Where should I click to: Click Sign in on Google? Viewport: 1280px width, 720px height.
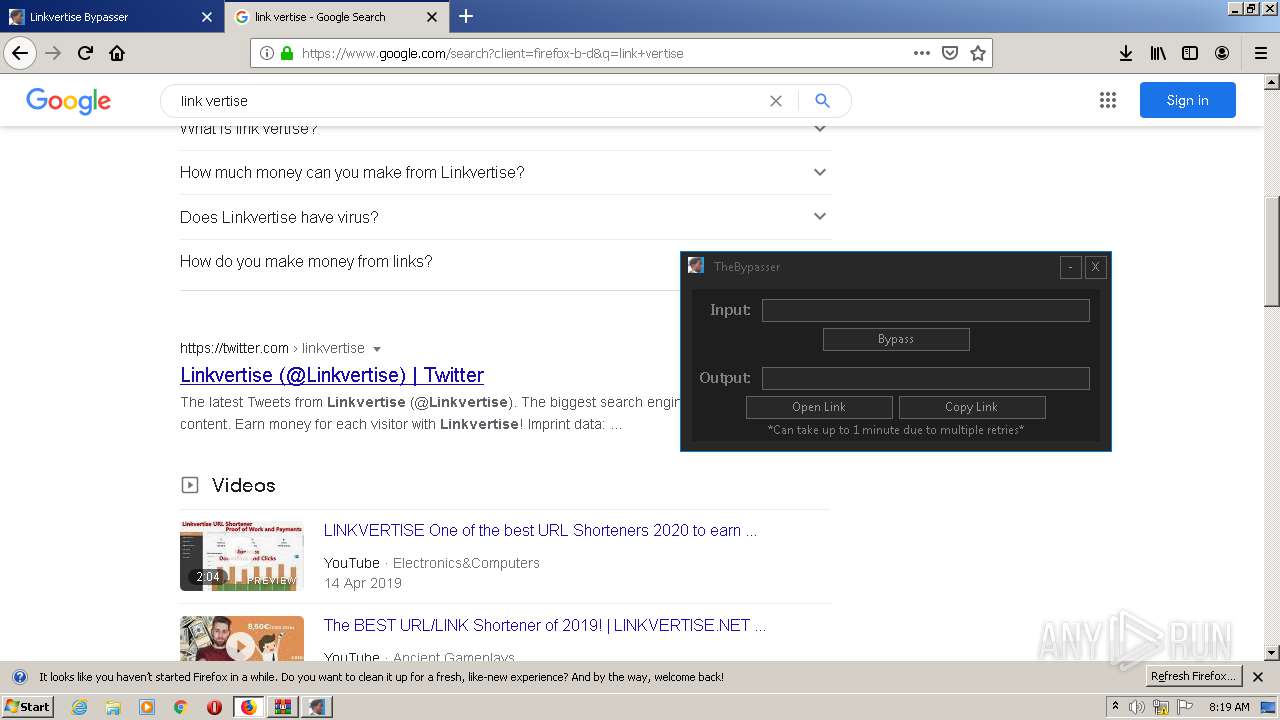(x=1188, y=100)
